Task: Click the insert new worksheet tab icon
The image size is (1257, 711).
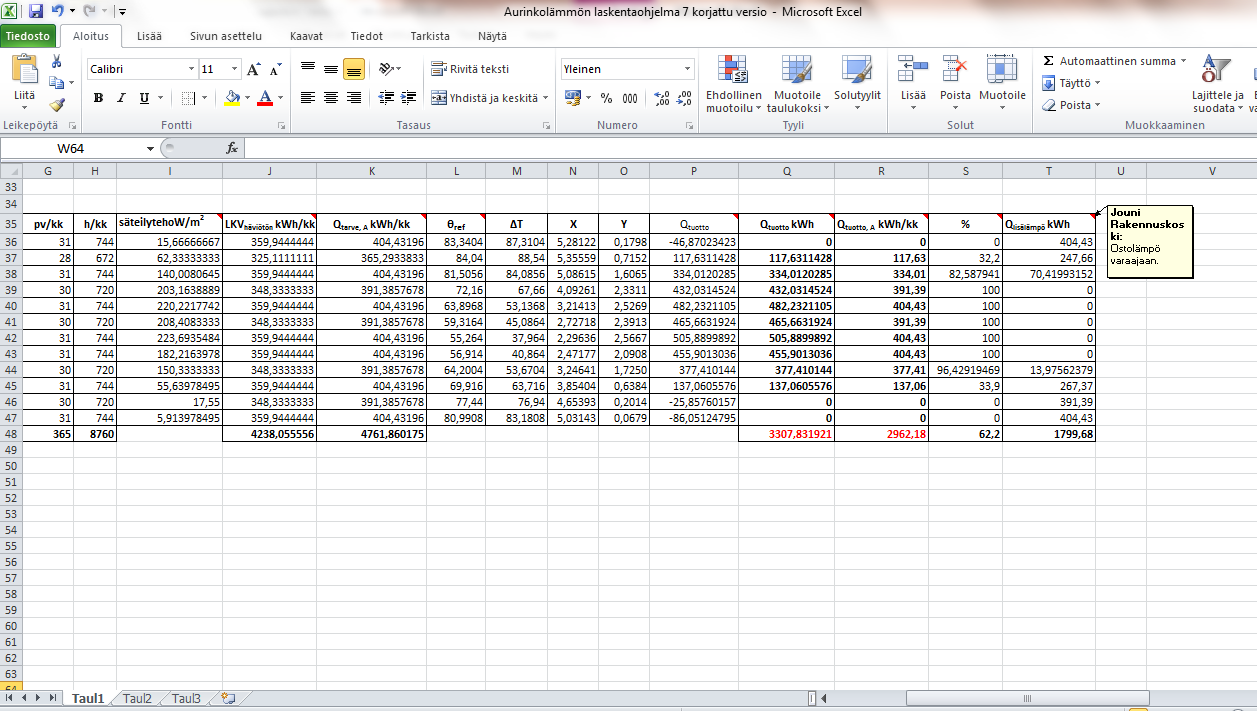Action: point(227,699)
